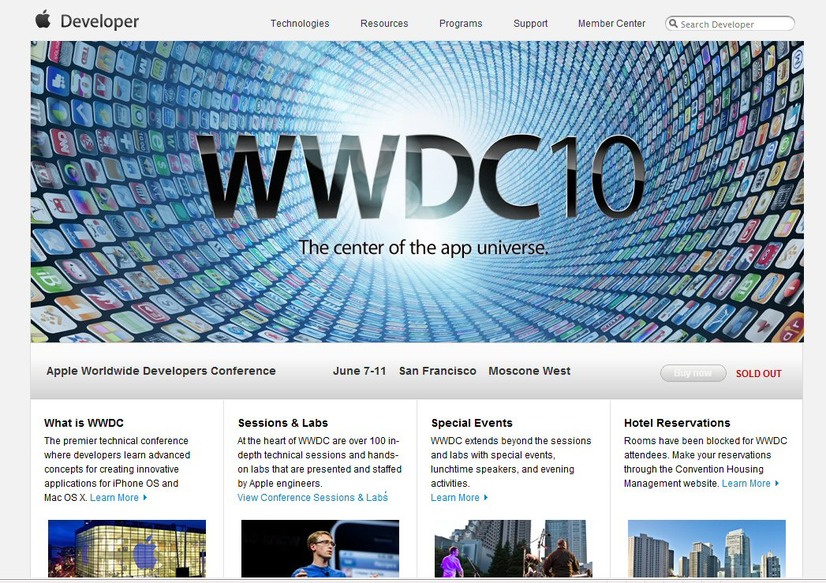Click the magnifier icon in search field
This screenshot has width=826, height=583.
[673, 23]
